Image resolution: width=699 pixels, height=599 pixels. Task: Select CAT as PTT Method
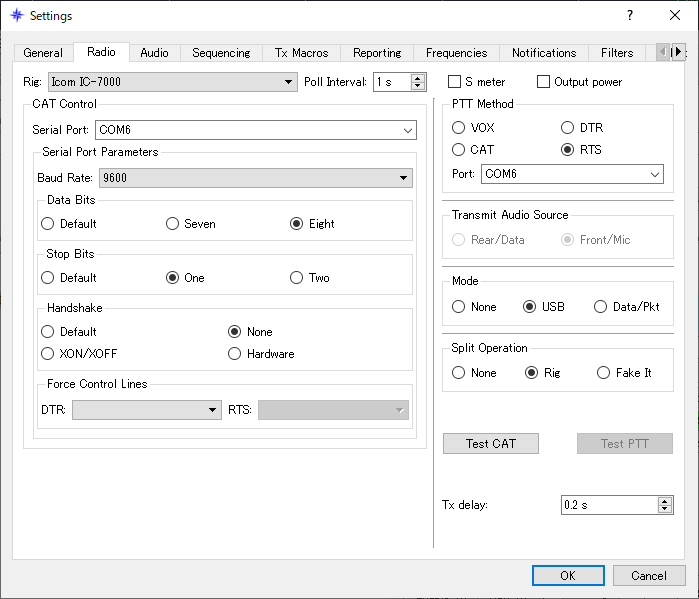pyautogui.click(x=458, y=150)
